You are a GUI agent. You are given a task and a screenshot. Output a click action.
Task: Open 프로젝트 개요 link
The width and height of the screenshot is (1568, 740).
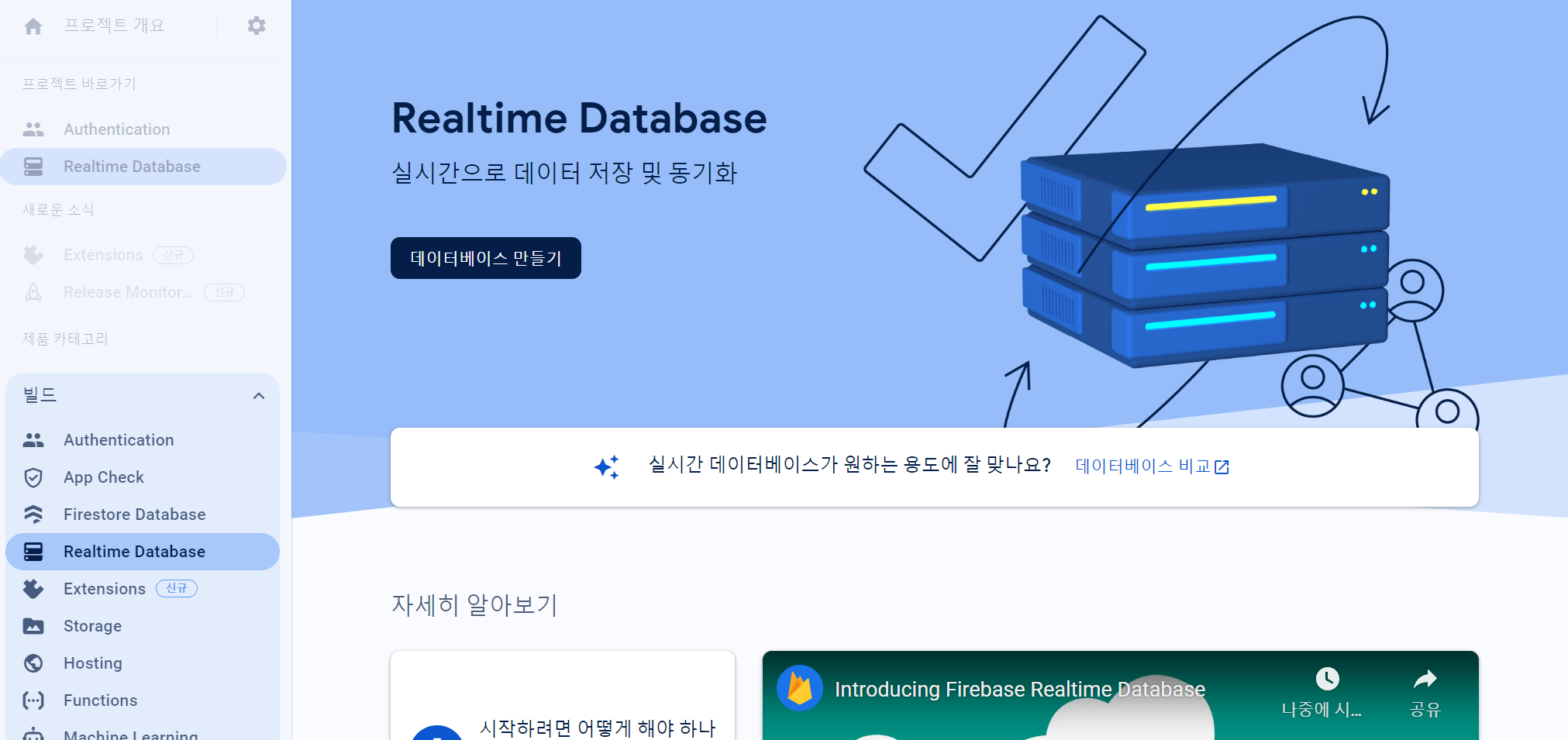pos(114,26)
